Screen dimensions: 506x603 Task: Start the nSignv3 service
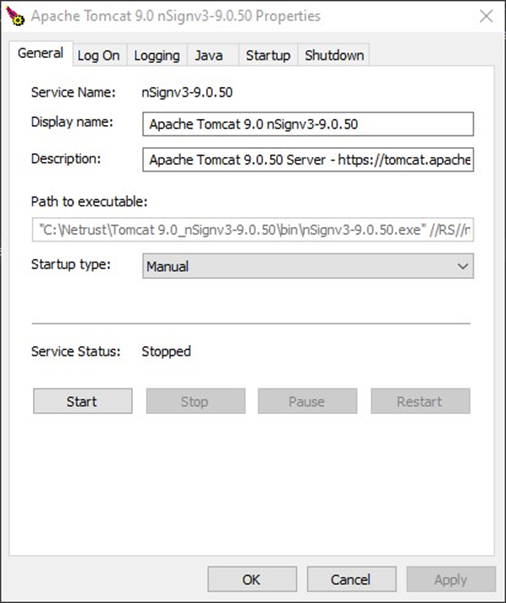click(83, 401)
